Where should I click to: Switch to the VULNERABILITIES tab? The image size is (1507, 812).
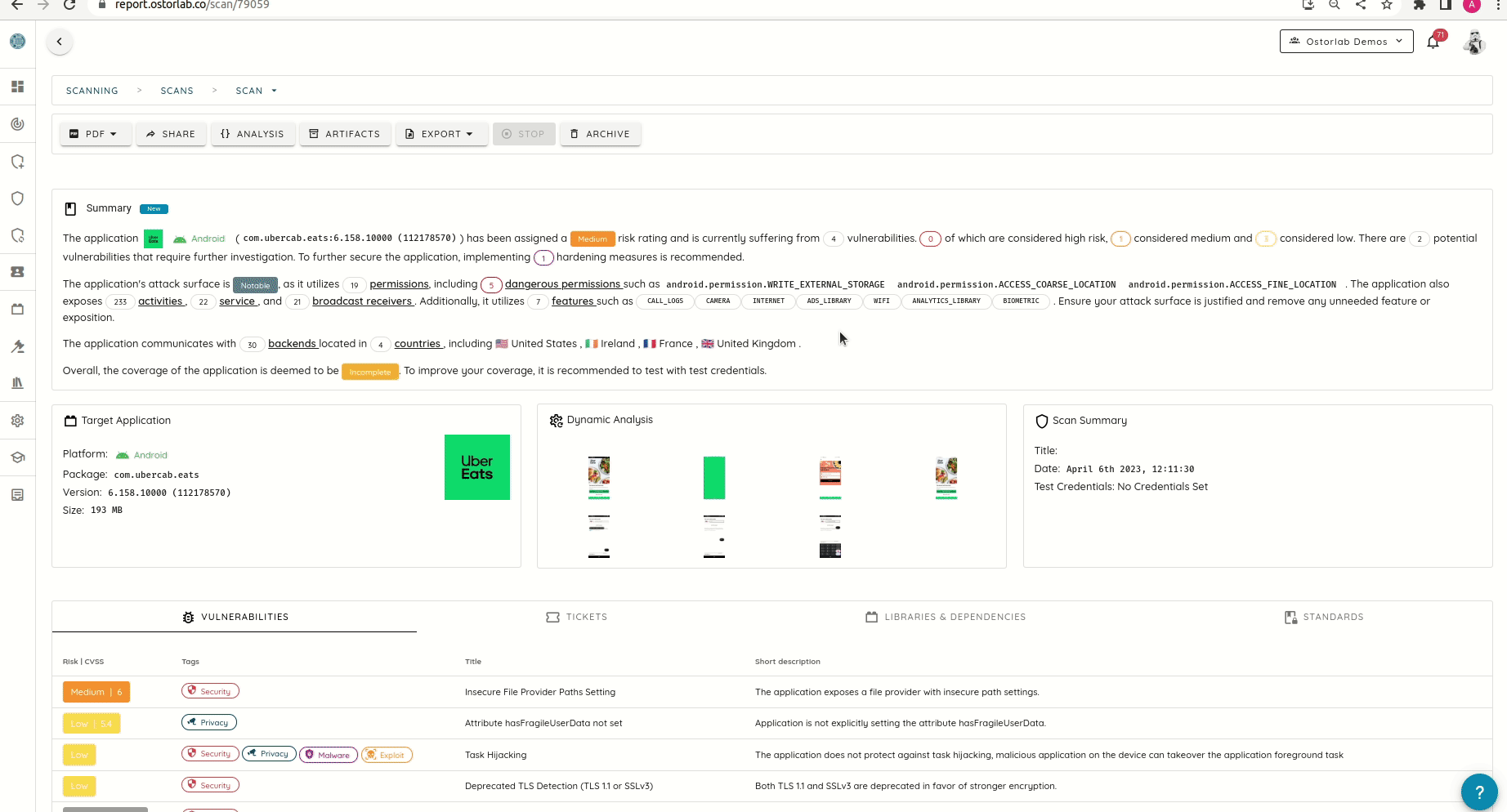click(x=235, y=617)
